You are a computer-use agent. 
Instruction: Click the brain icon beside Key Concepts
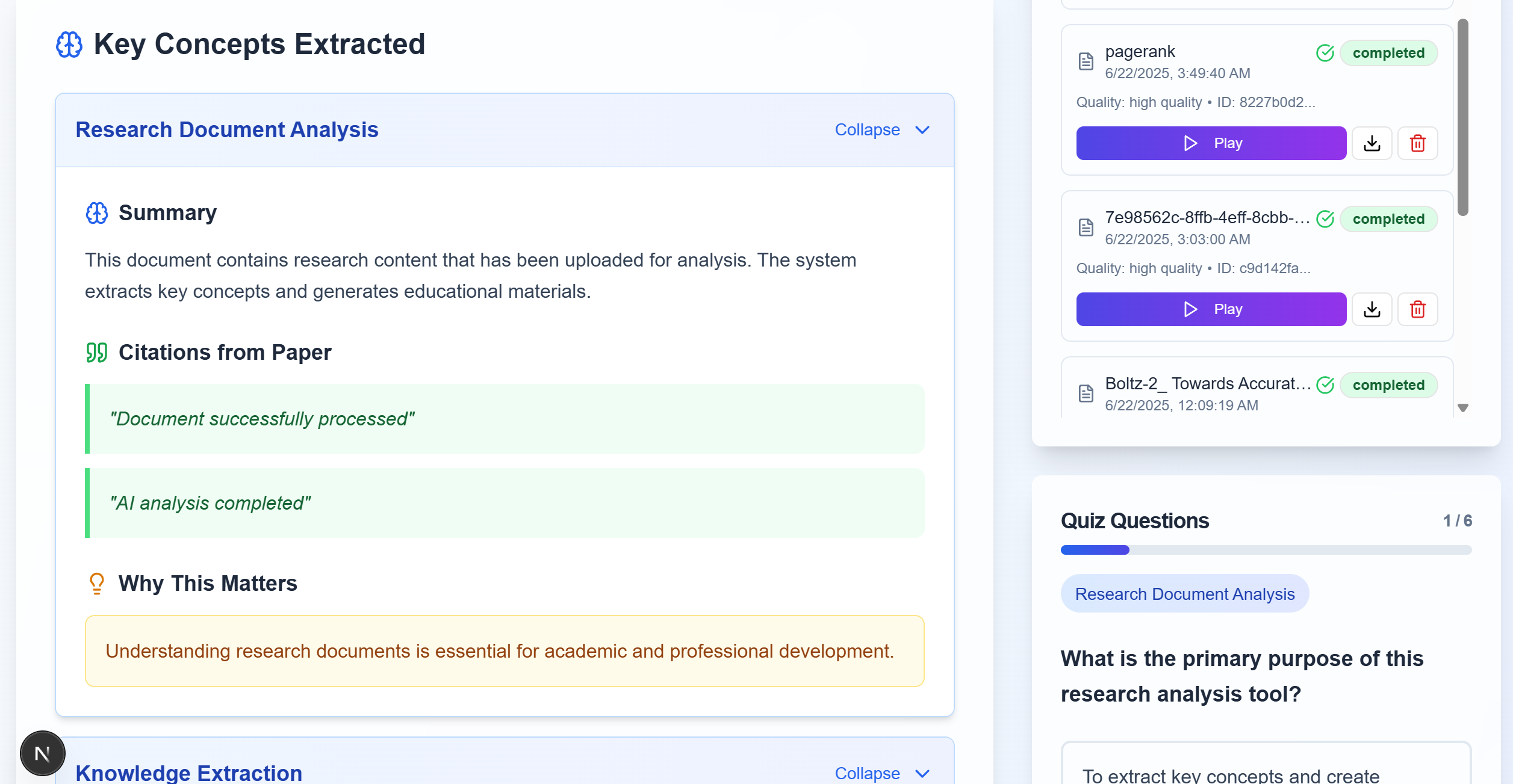(69, 45)
